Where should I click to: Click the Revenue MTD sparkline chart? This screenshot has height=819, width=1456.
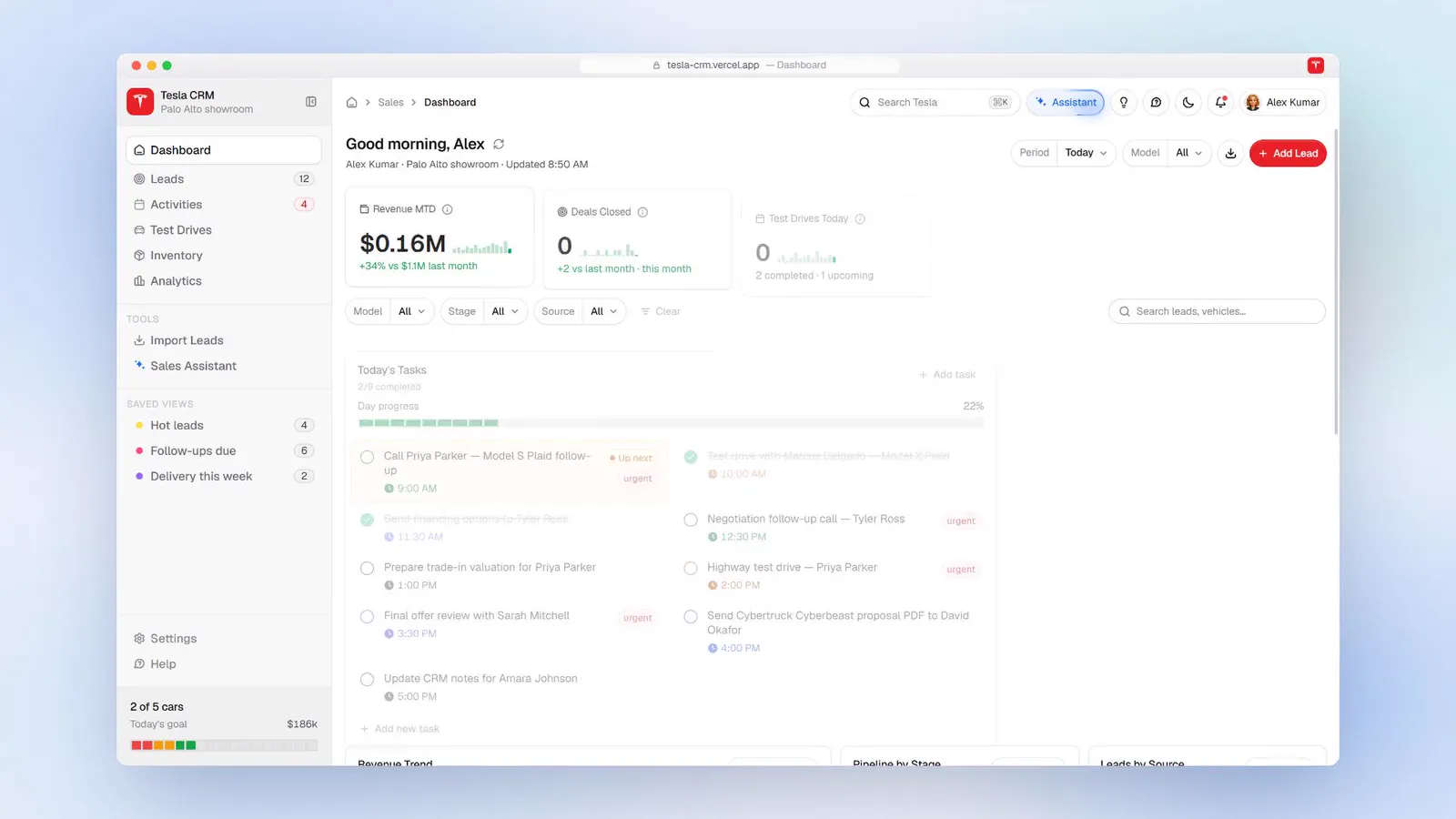point(482,247)
